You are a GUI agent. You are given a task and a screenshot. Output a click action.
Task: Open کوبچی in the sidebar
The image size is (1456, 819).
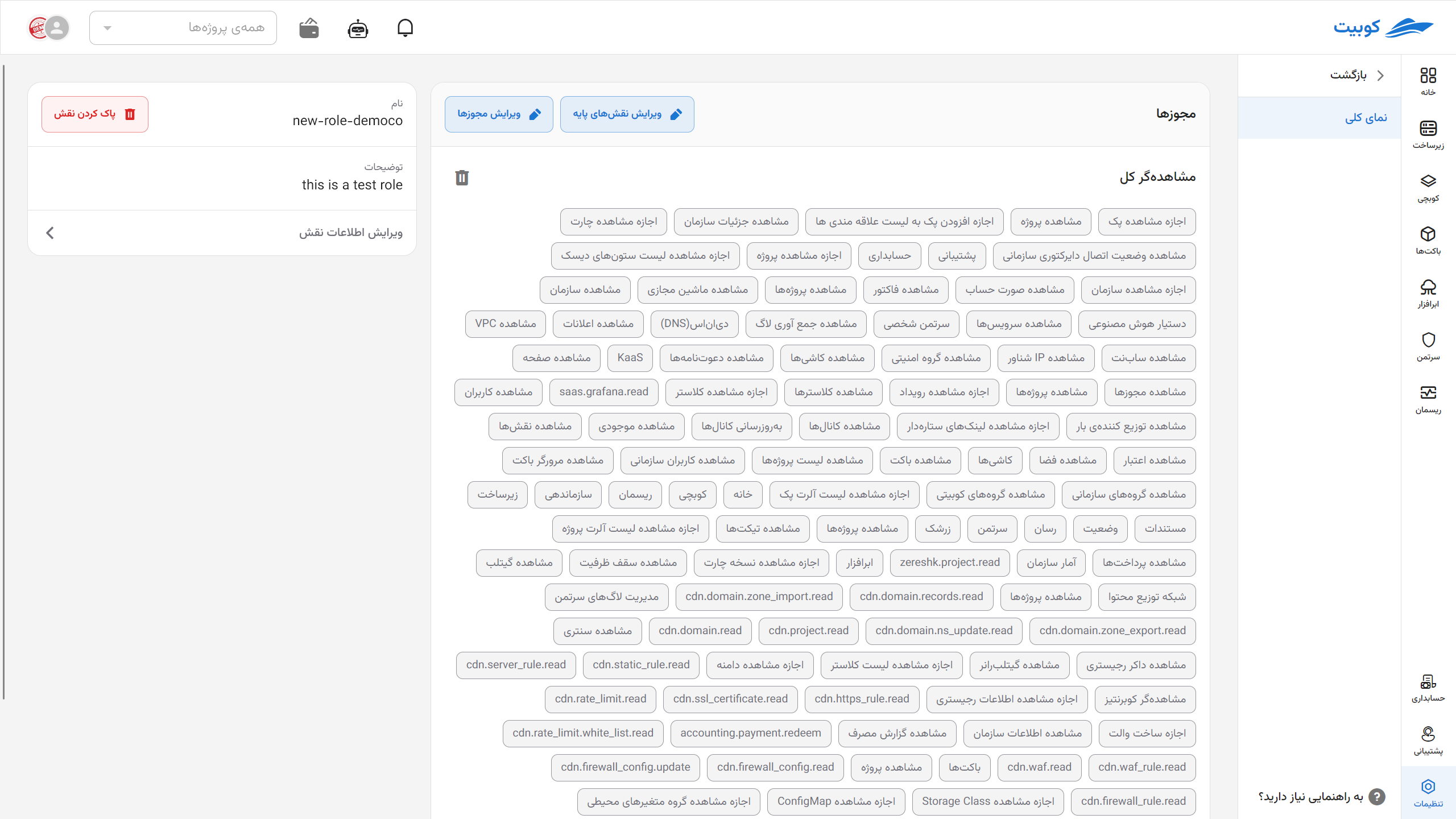(x=1428, y=188)
